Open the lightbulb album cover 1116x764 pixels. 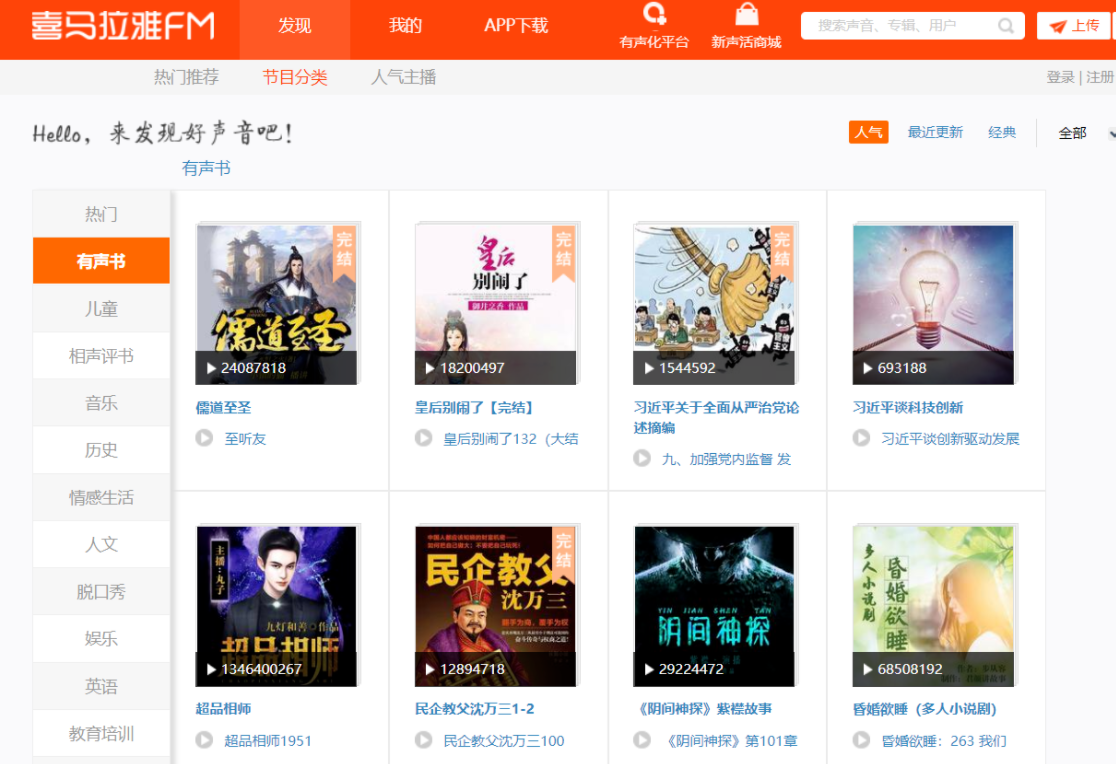pyautogui.click(x=933, y=305)
